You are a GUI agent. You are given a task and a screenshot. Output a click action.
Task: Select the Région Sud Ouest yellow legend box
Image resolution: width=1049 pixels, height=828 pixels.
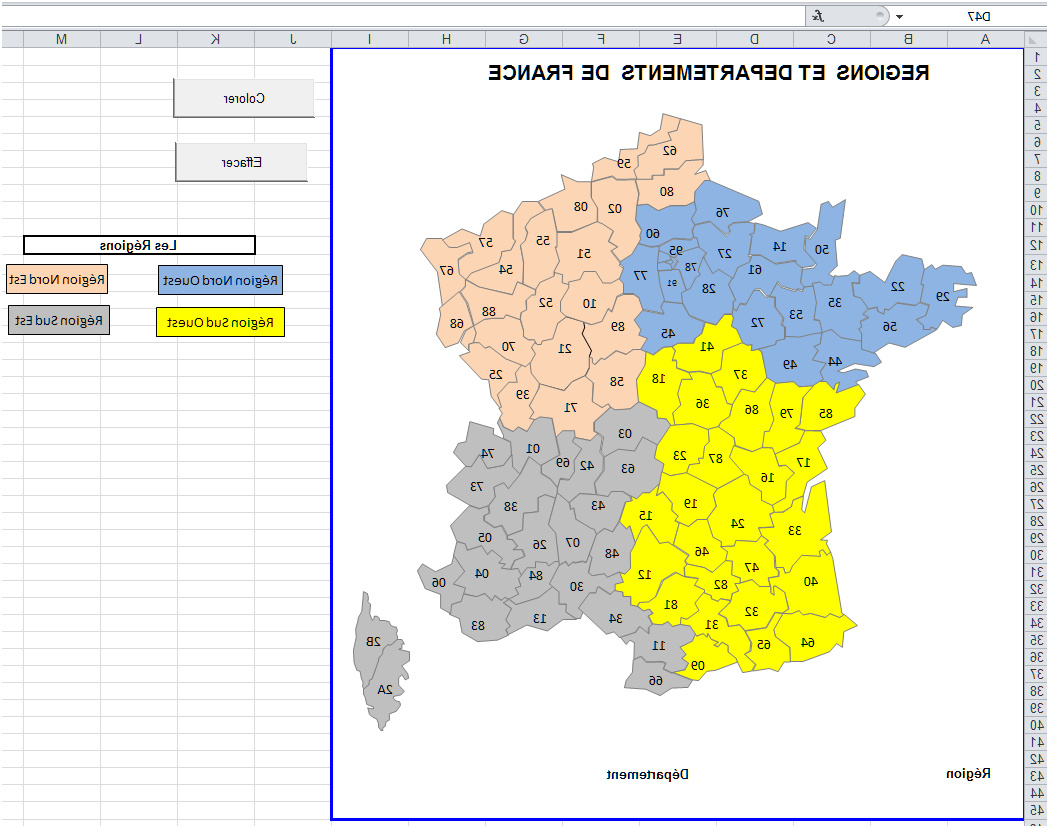(220, 322)
